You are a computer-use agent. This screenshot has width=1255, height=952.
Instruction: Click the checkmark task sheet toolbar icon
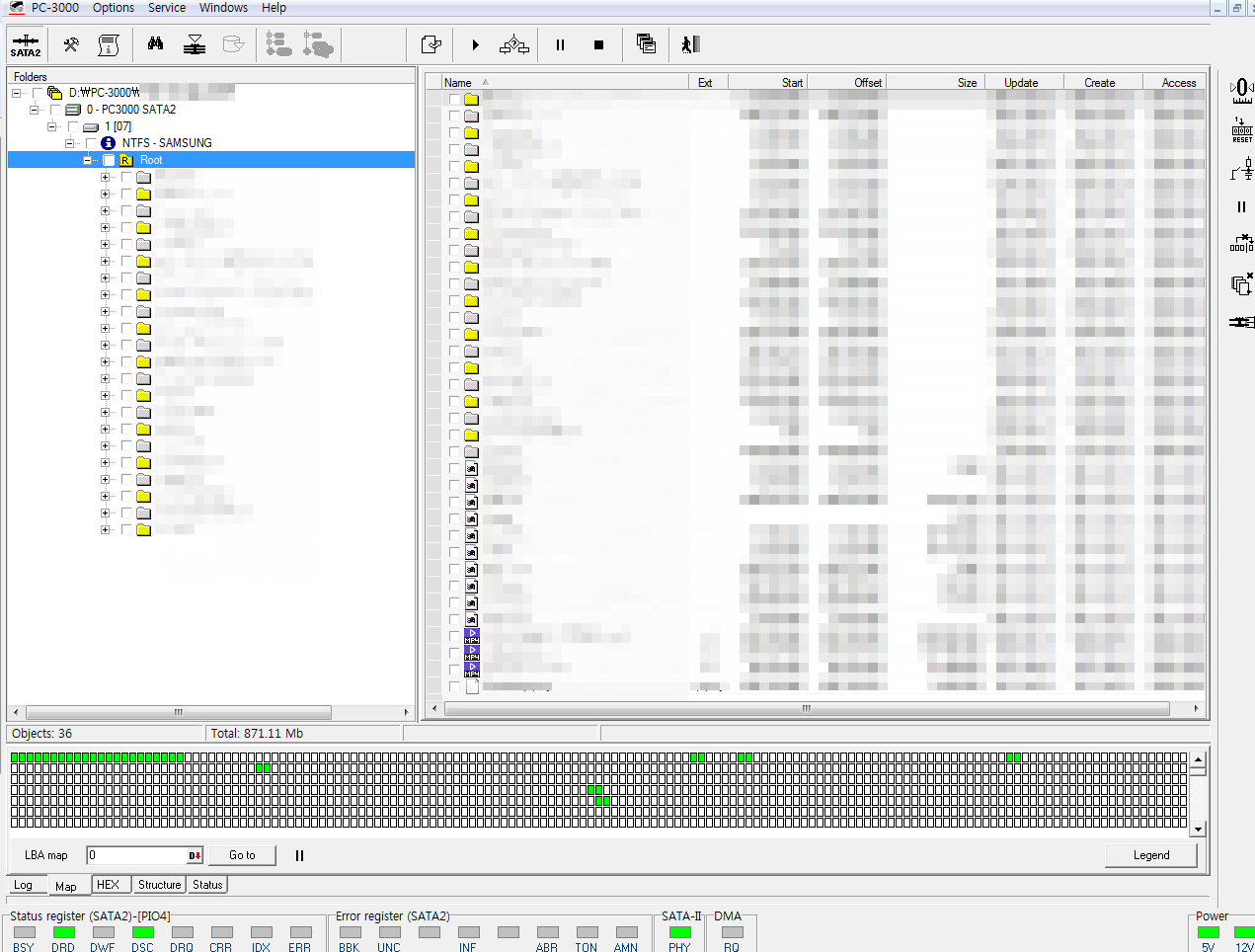(431, 44)
